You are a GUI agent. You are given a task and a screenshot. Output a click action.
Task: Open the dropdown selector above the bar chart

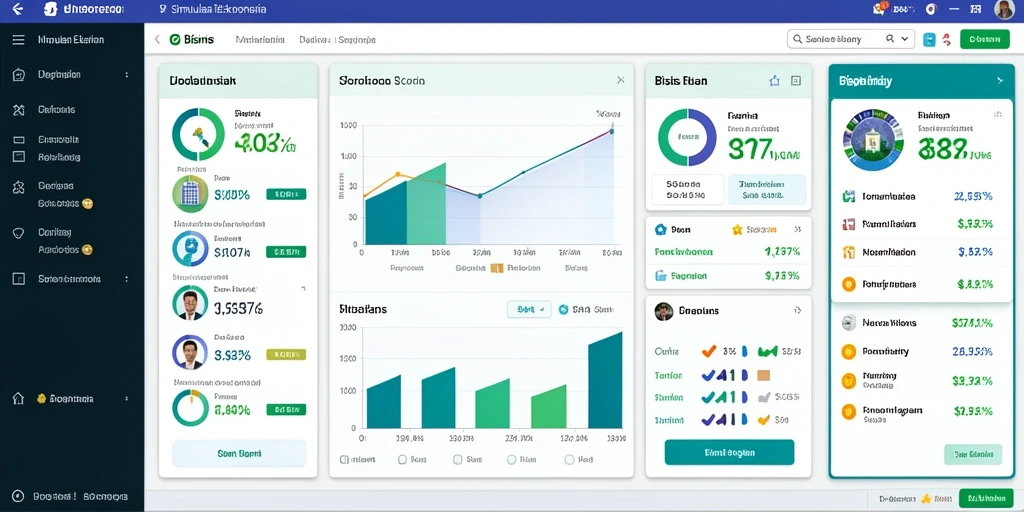[x=529, y=310]
